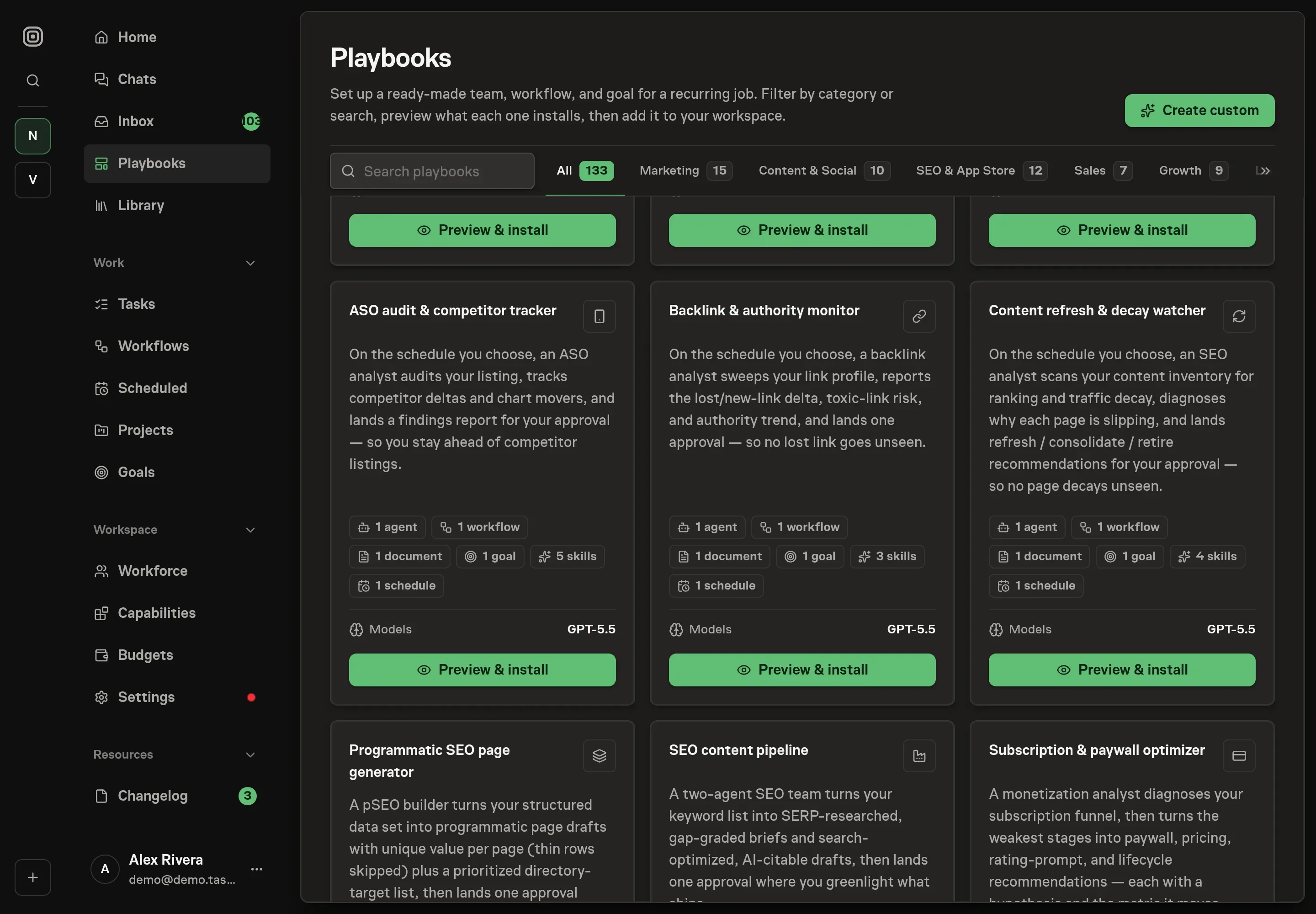Screen dimensions: 1316x914
Task: Click the 3 skills chip on Backlink monitor
Action: [x=887, y=557]
